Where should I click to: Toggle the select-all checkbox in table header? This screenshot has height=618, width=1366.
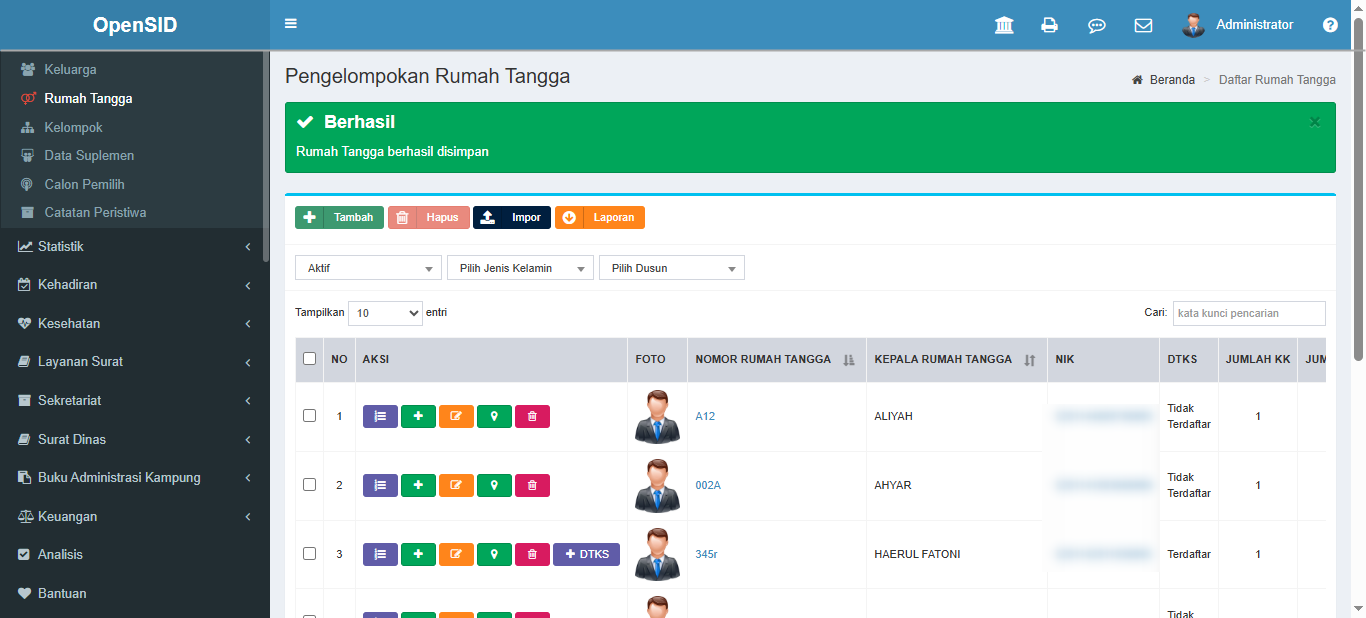click(309, 358)
